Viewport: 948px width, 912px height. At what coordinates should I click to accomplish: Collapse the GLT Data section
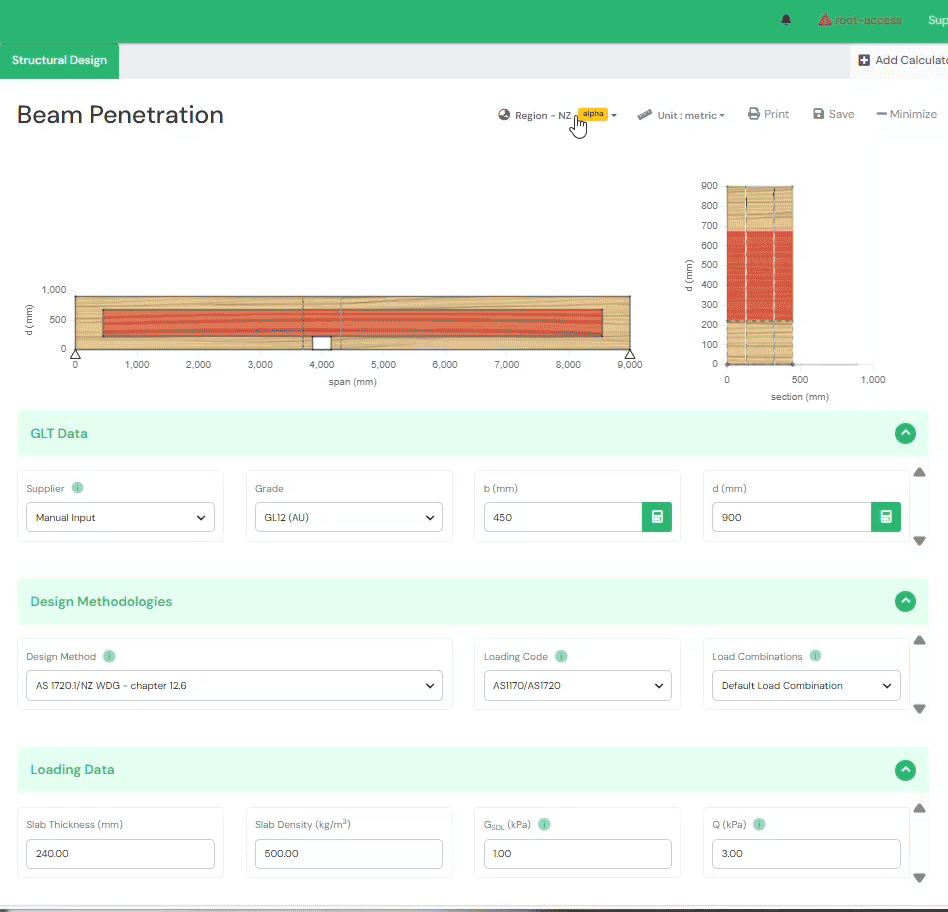(904, 433)
